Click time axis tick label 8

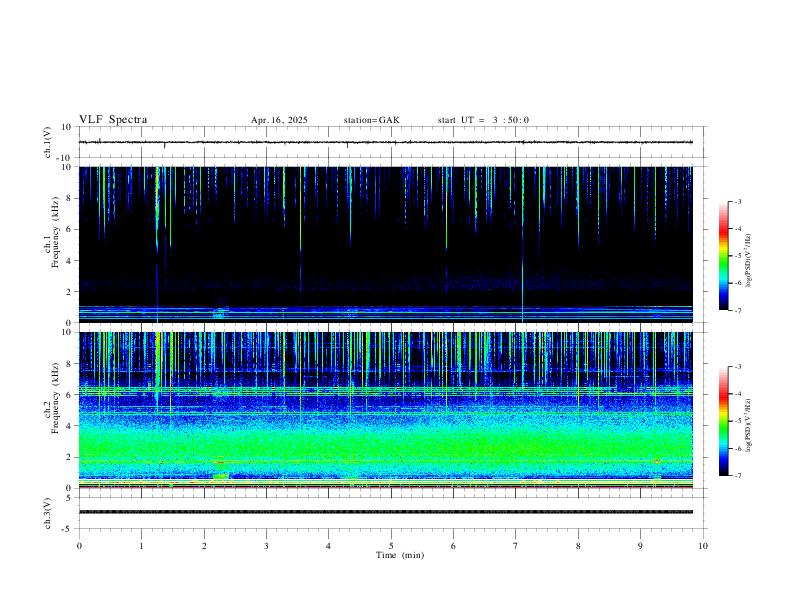coord(578,546)
